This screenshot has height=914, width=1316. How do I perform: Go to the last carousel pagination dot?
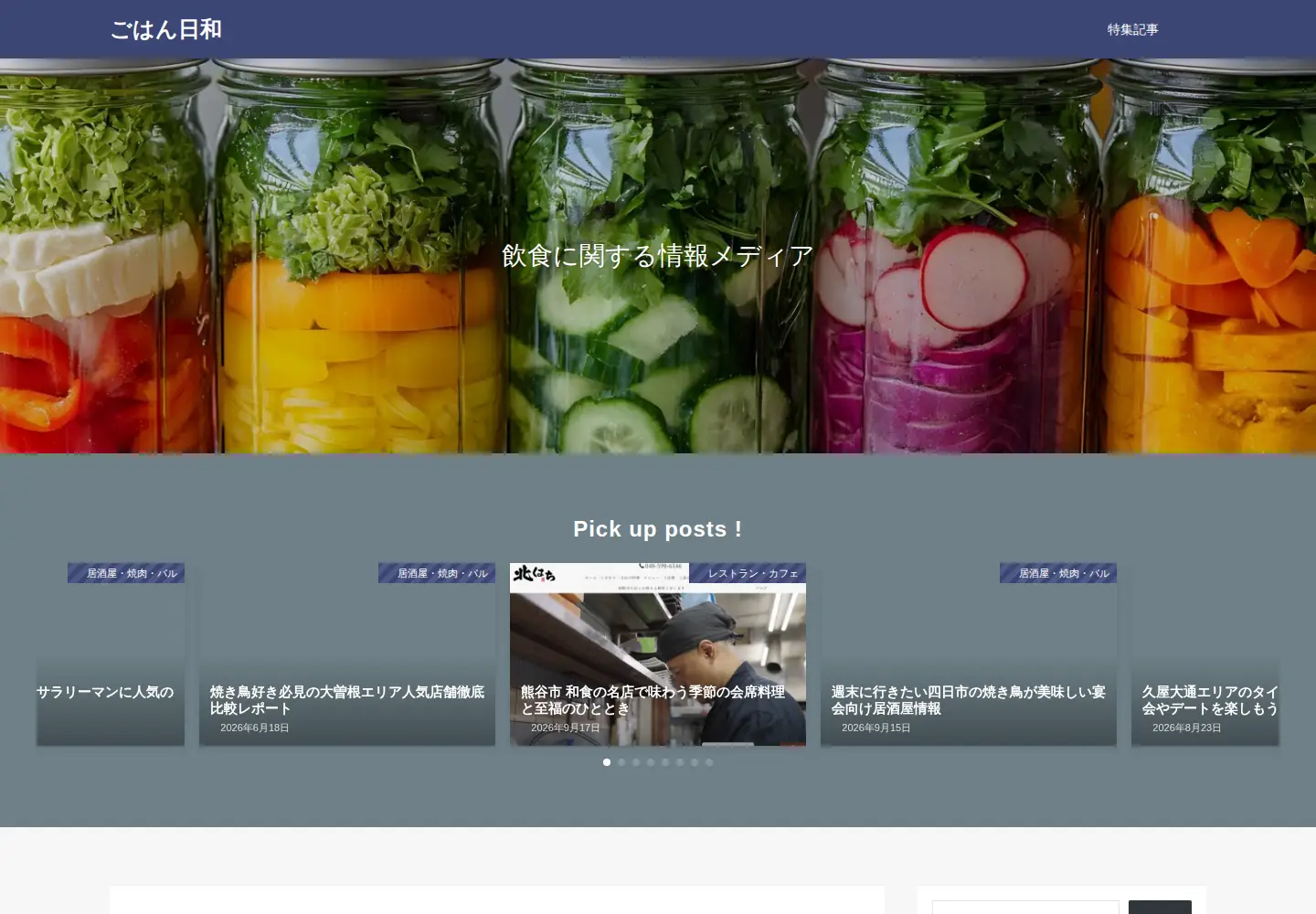(x=709, y=762)
